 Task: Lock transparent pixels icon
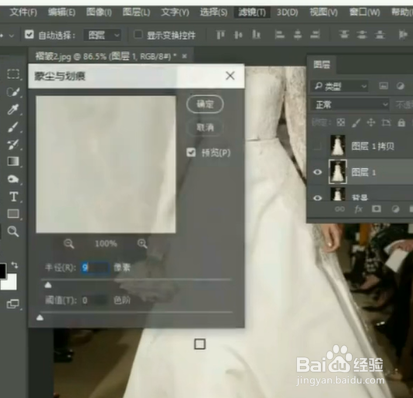pos(341,123)
